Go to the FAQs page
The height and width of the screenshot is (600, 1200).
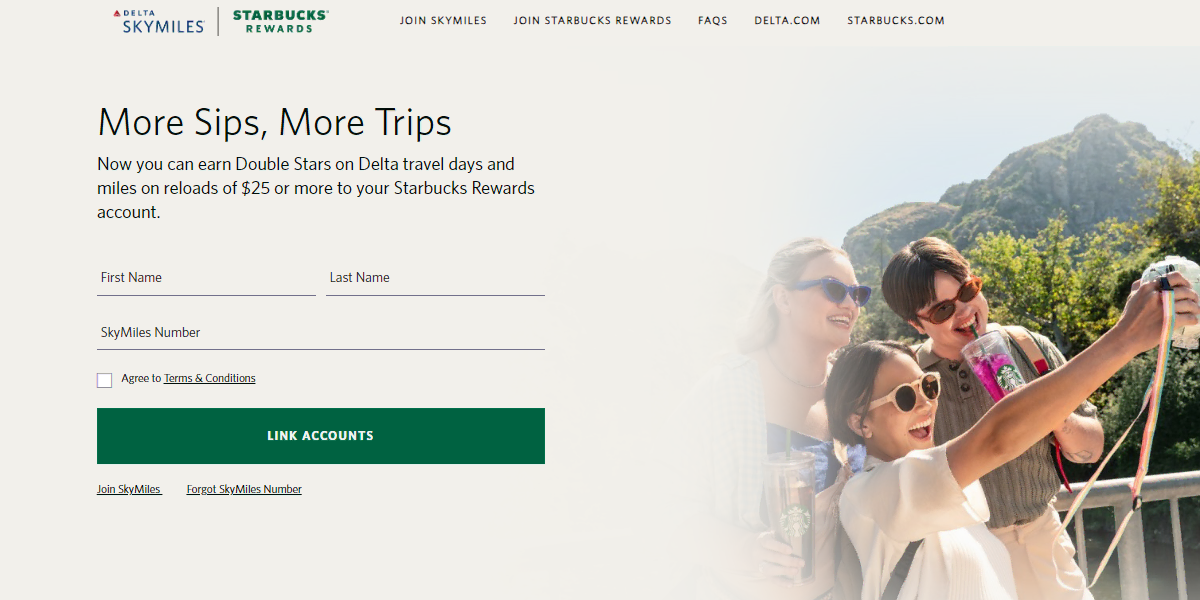(x=713, y=20)
